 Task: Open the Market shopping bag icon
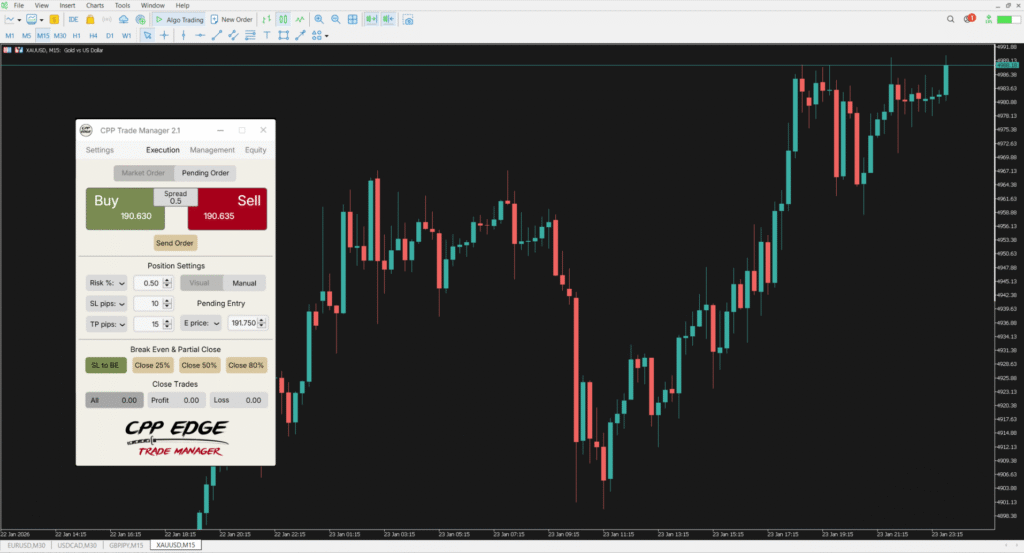pos(90,20)
